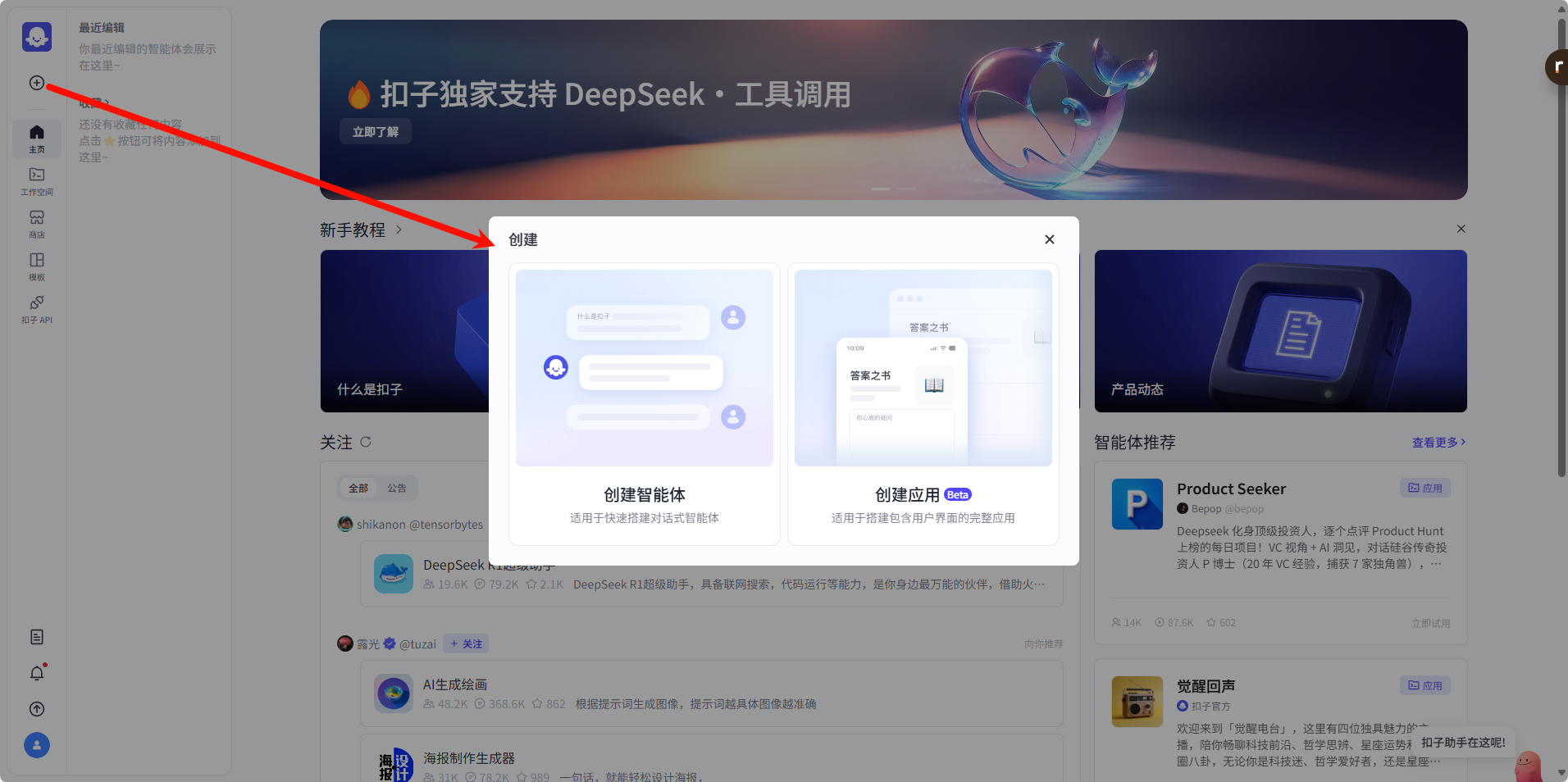This screenshot has height=782, width=1568.
Task: Select the 创建智能体 card
Action: [x=645, y=404]
